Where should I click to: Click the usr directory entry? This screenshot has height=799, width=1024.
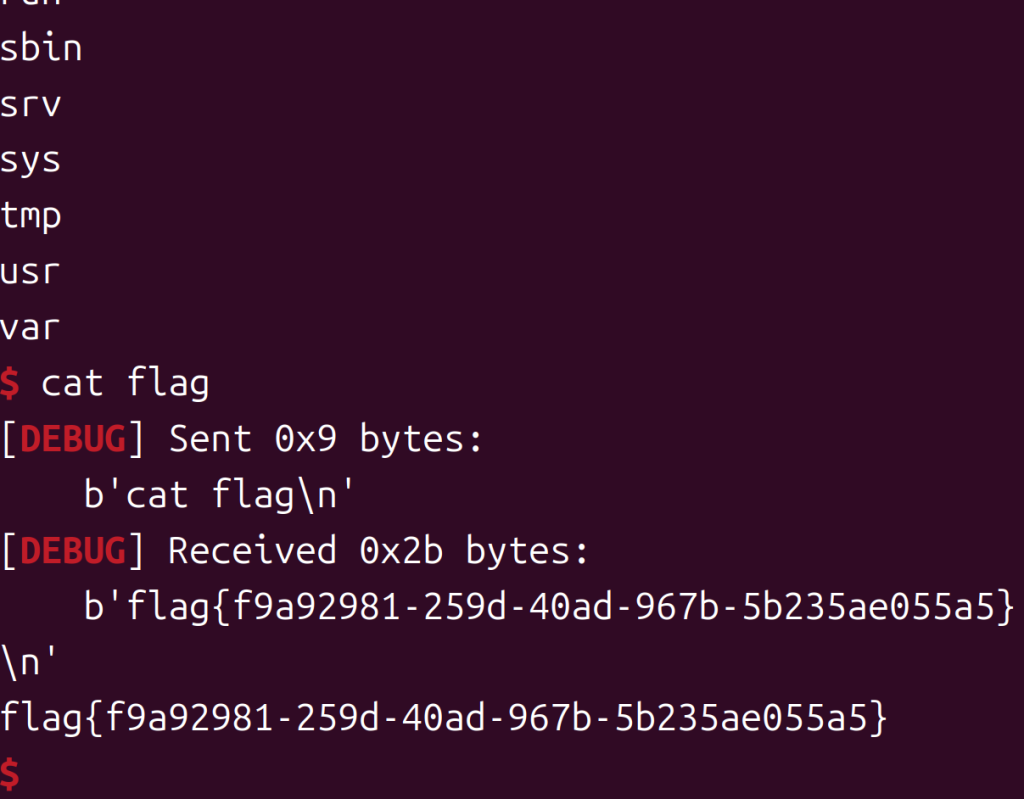pos(31,272)
